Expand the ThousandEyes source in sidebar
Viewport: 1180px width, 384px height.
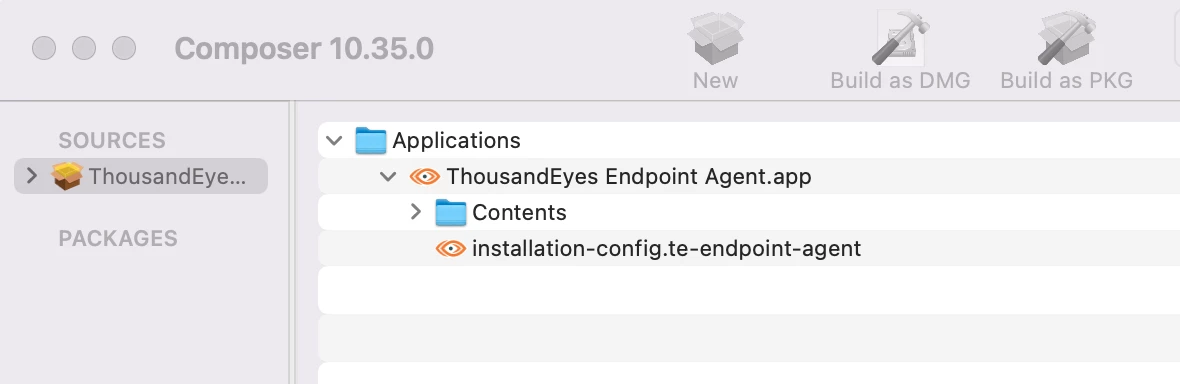[x=32, y=176]
